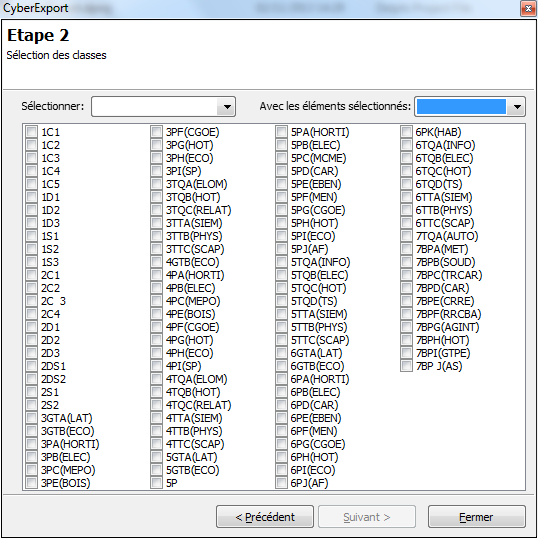The height and width of the screenshot is (539, 538).
Task: Tick the 3PF(CGOE) class checkbox
Action: pyautogui.click(x=156, y=132)
